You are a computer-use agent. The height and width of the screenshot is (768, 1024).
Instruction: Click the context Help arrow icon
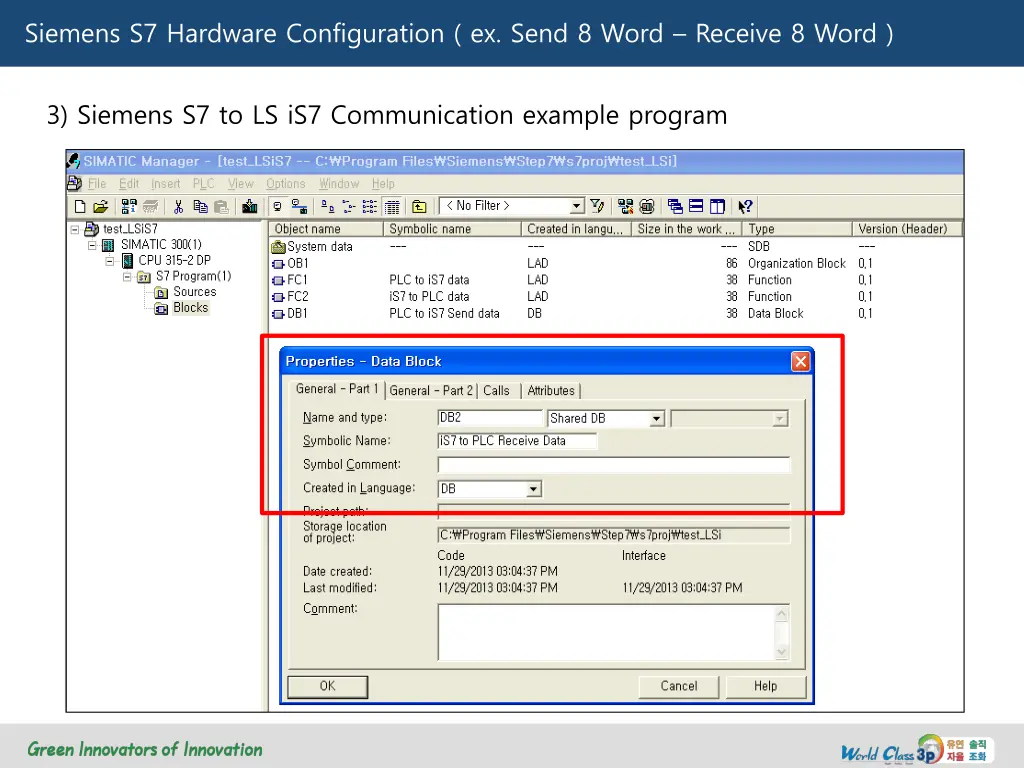[745, 207]
